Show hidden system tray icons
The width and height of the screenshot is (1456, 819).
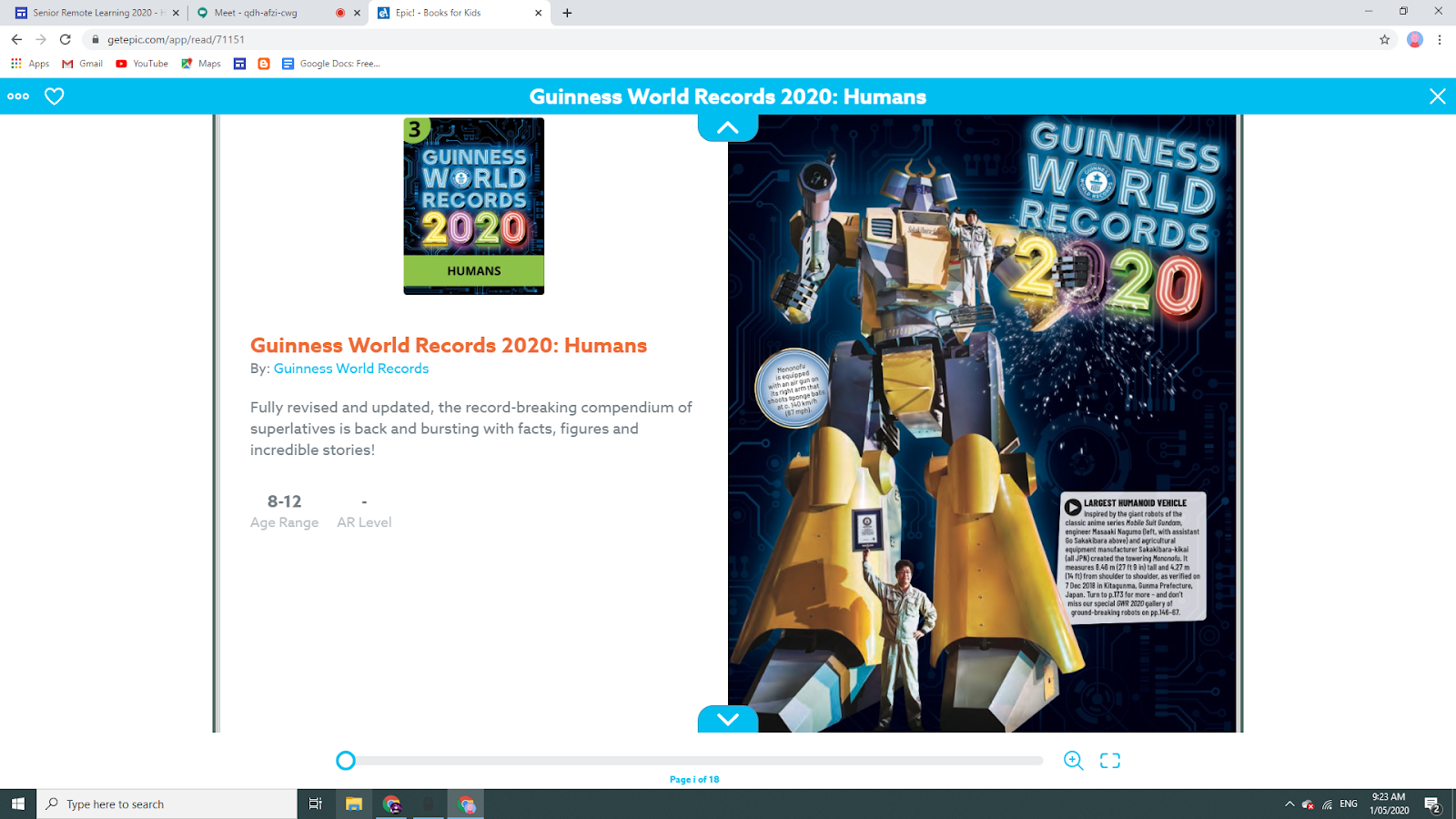pyautogui.click(x=1289, y=804)
